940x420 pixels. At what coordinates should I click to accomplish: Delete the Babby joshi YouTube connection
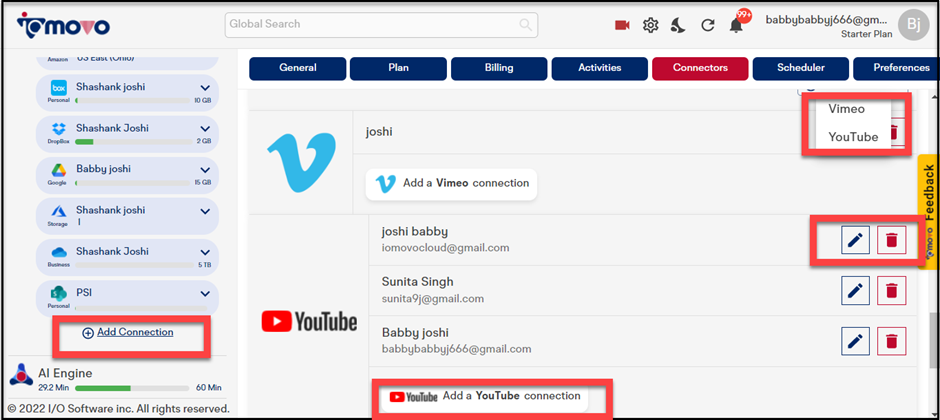892,341
